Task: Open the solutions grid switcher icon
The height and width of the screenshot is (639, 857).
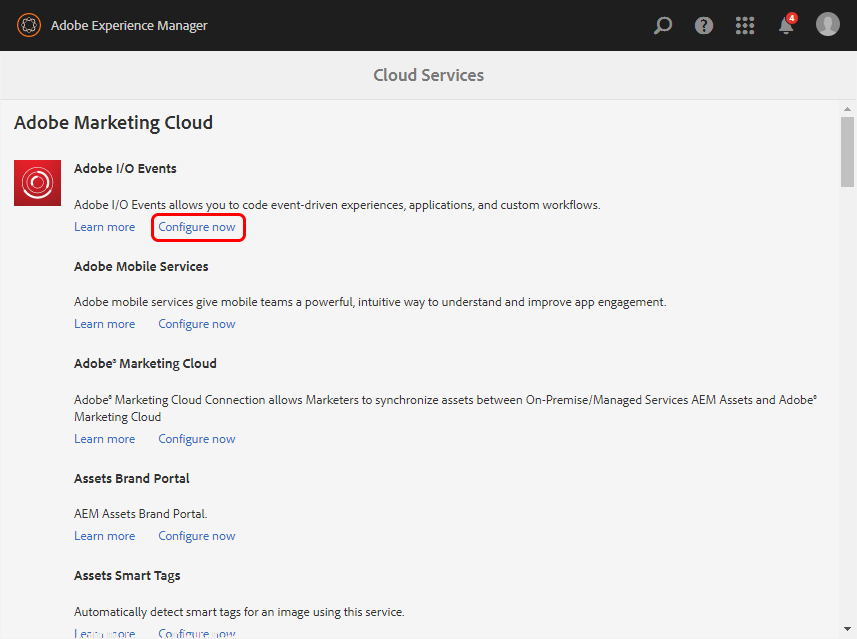Action: point(745,25)
